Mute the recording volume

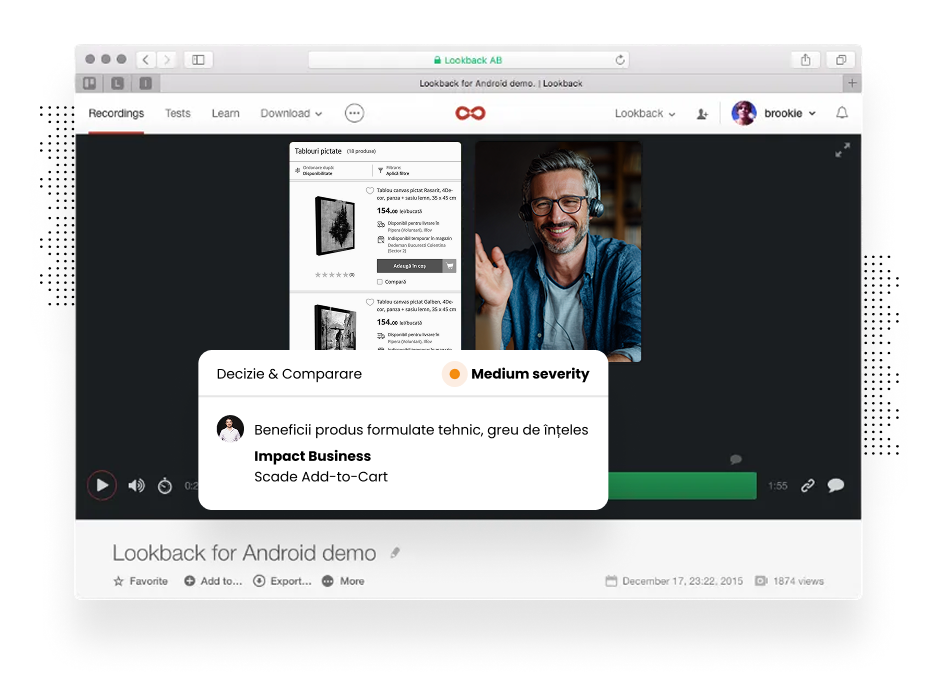137,485
